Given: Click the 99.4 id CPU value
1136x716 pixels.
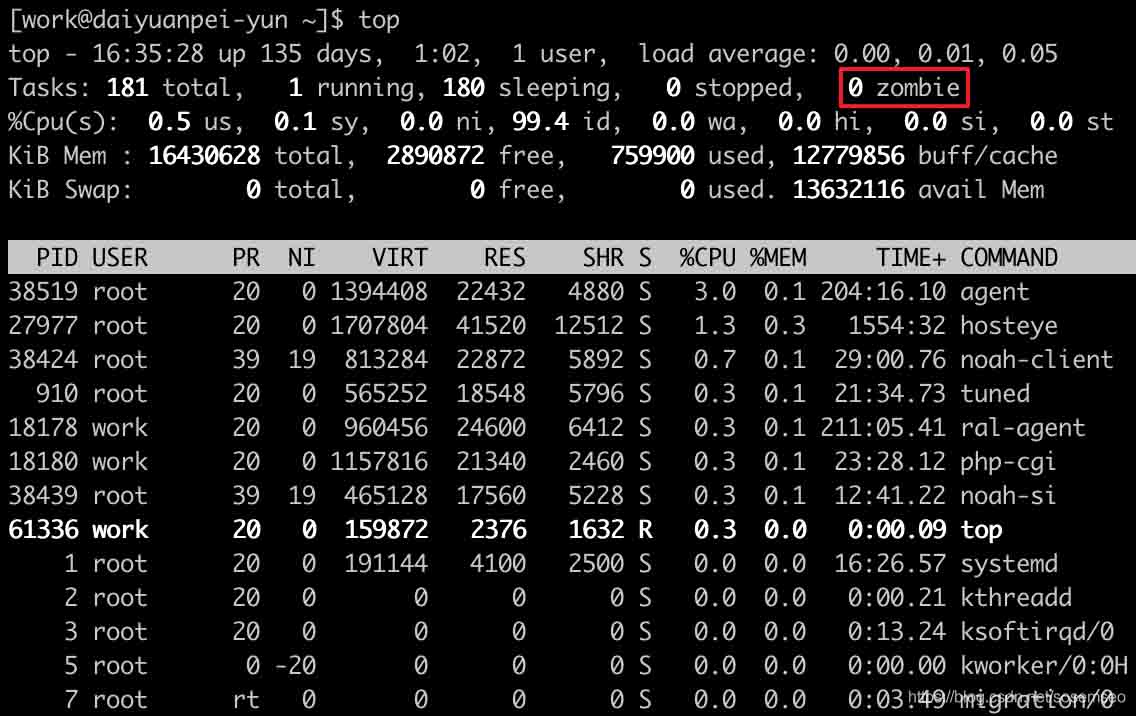Looking at the screenshot, I should [562, 122].
